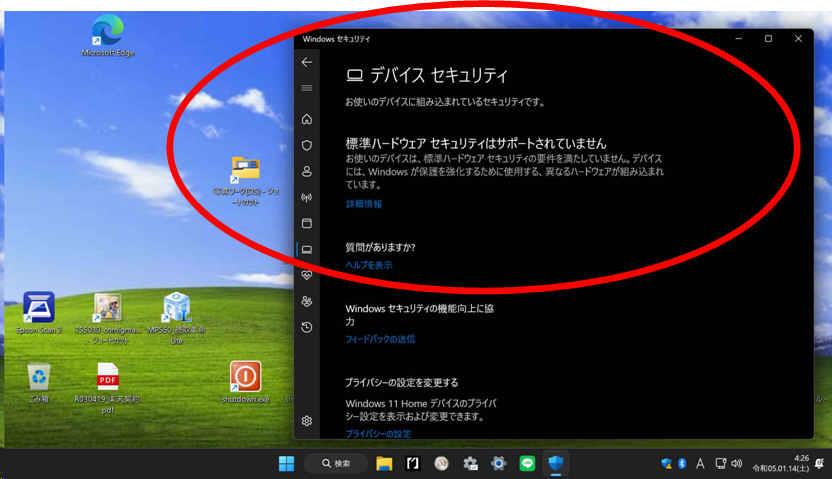Viewport: 832px width, 479px height.
Task: Open the Recycle Bin icon
Action: click(x=39, y=382)
